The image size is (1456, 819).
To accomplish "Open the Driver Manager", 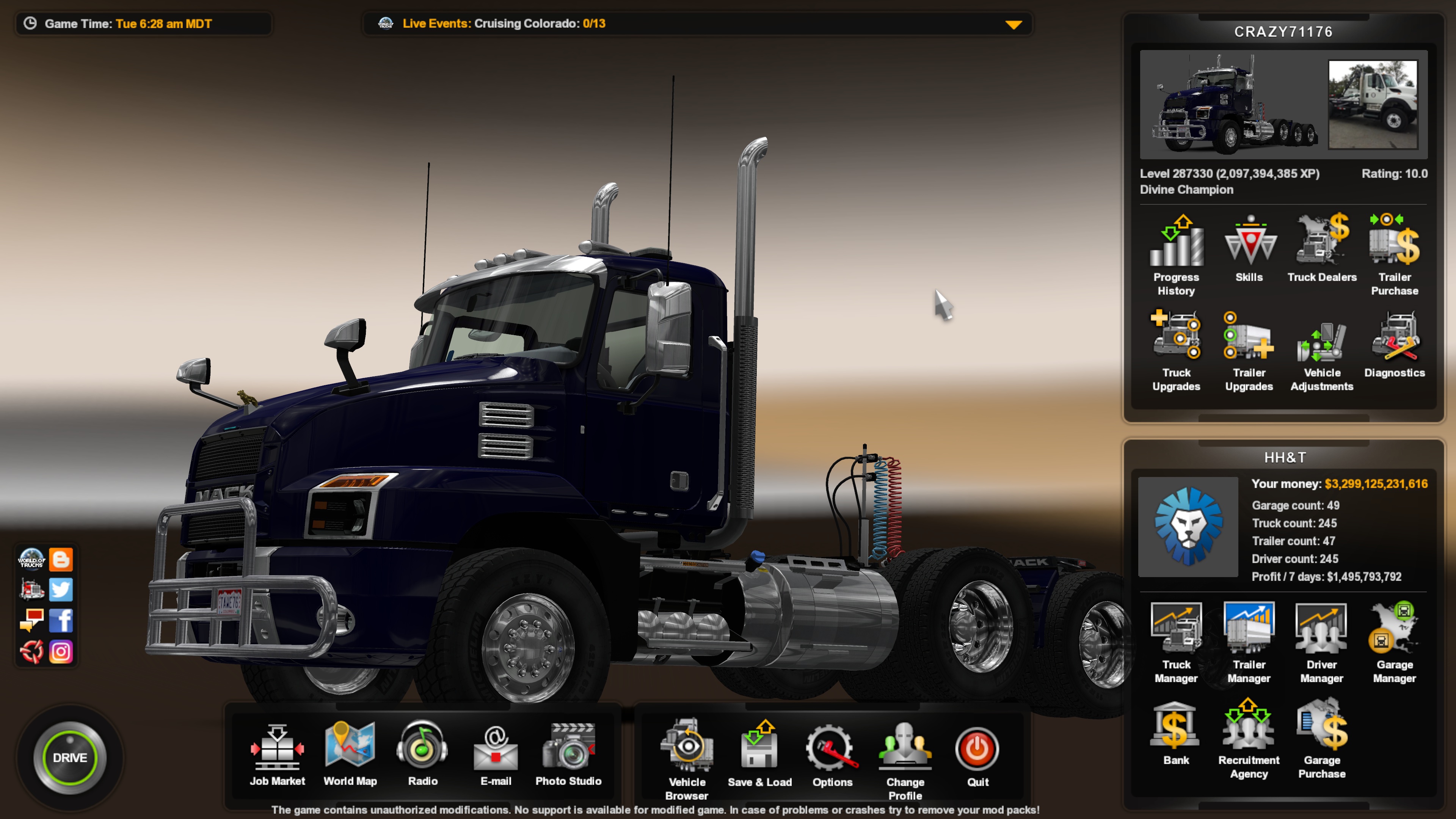I will click(x=1322, y=643).
